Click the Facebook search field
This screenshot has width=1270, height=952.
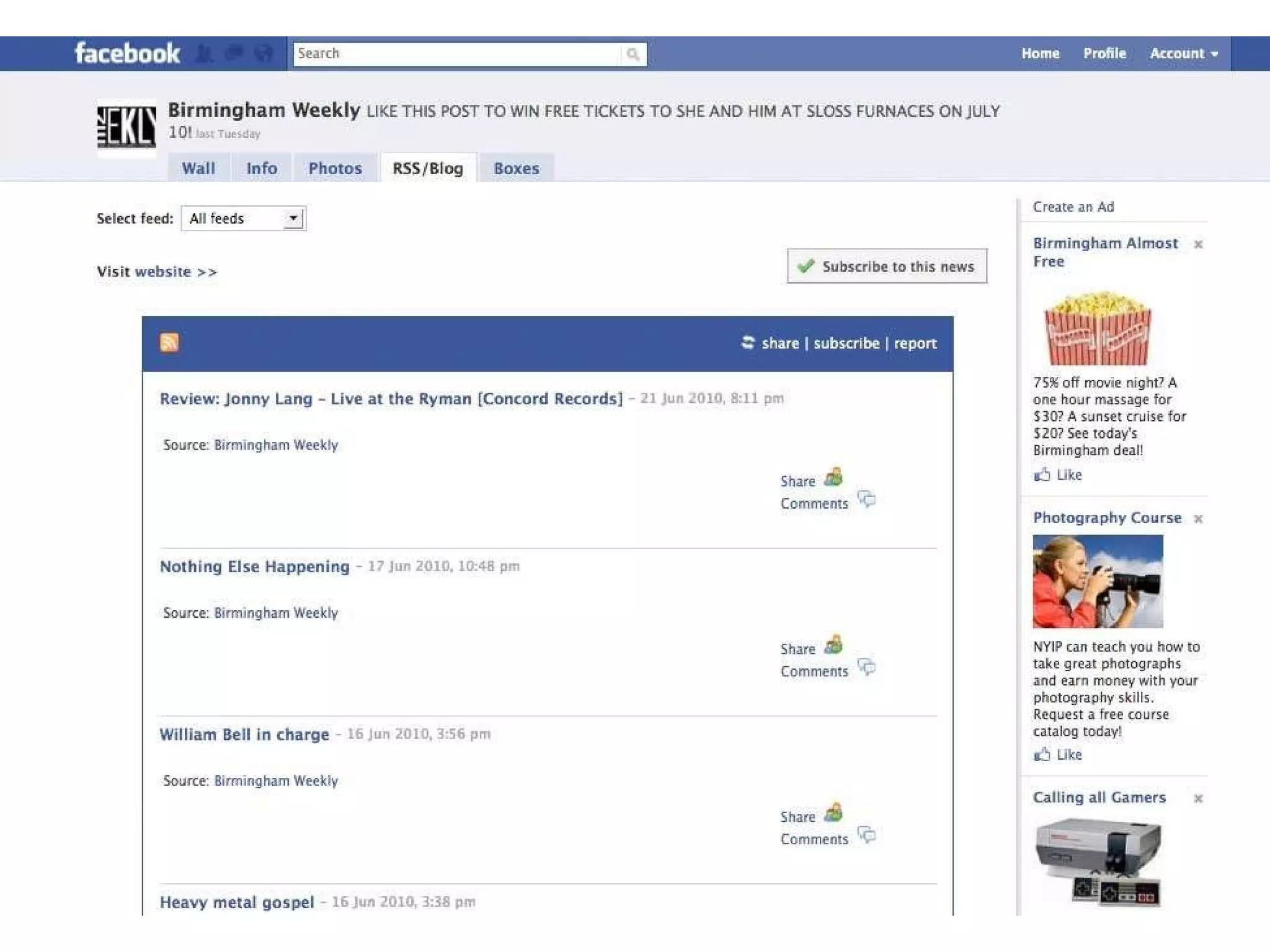456,54
